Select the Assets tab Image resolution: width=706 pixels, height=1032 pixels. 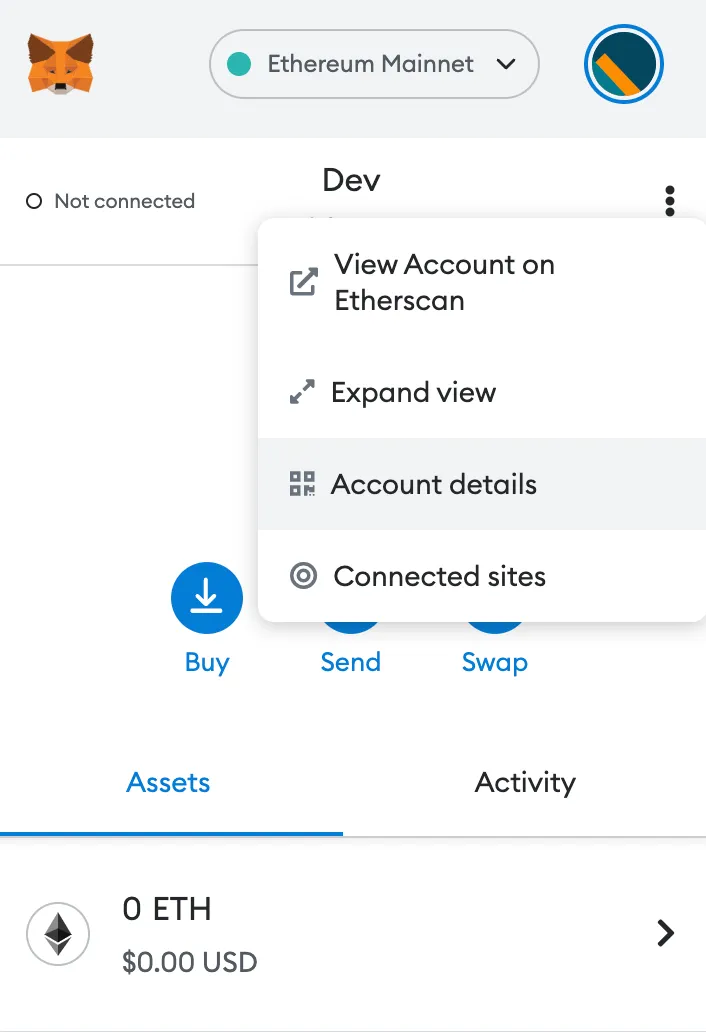point(168,782)
